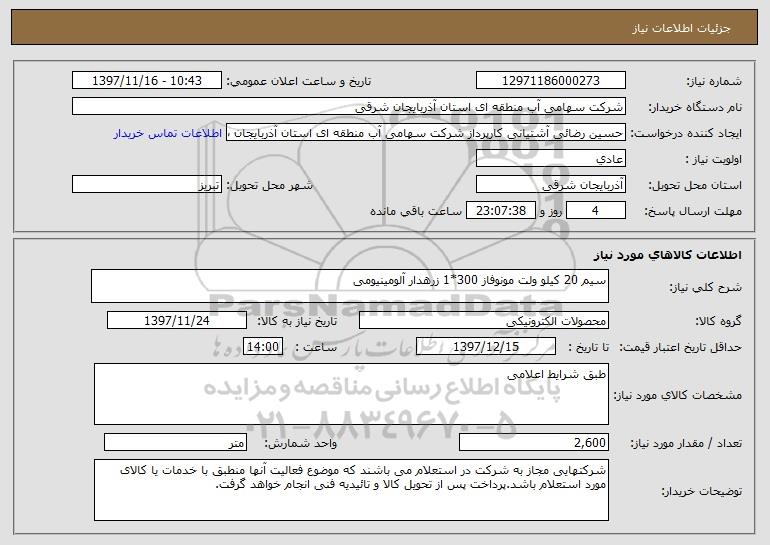
Task: Click the واحد شمارش field متر
Action: coord(175,442)
